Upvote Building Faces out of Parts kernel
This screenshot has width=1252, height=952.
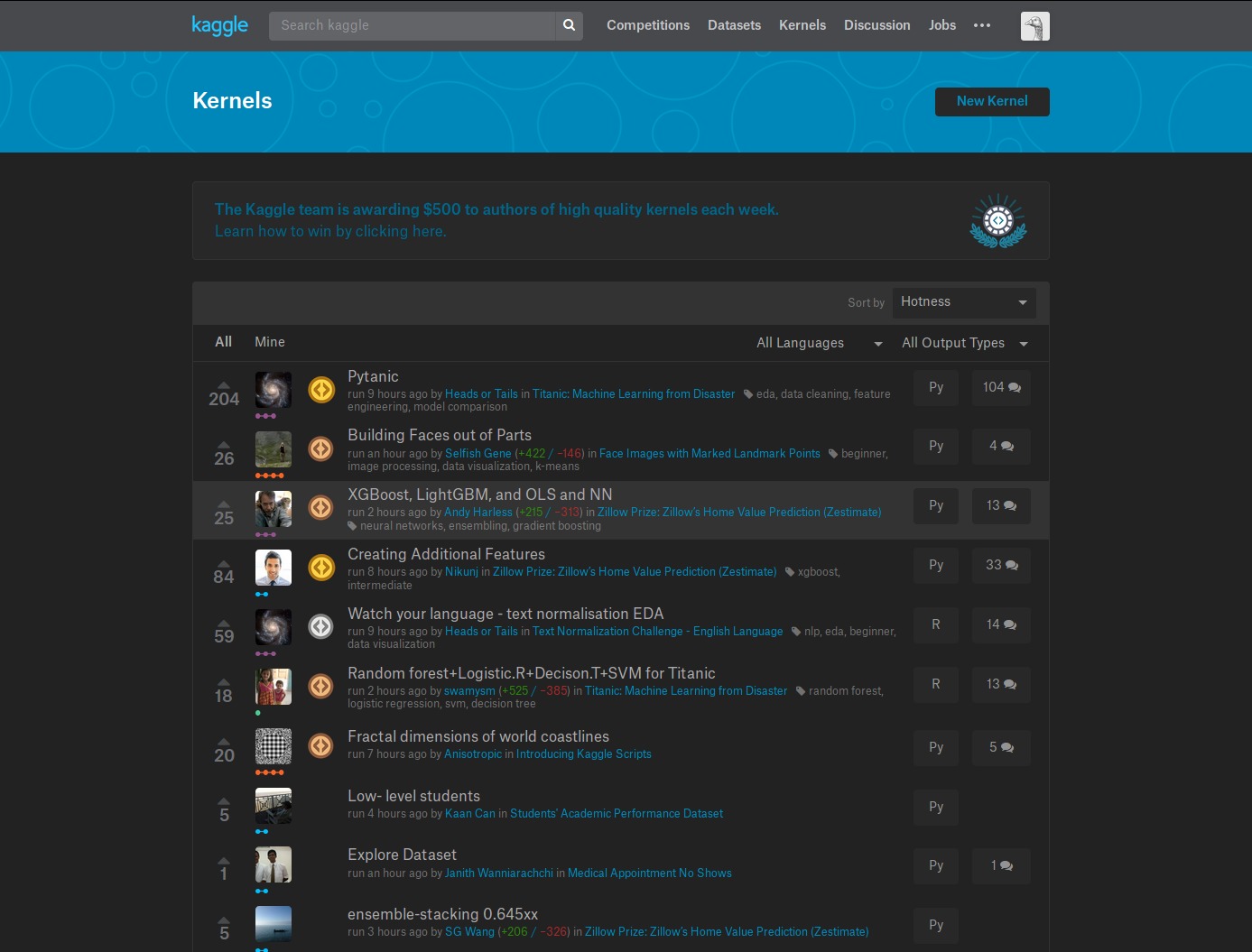(x=224, y=445)
